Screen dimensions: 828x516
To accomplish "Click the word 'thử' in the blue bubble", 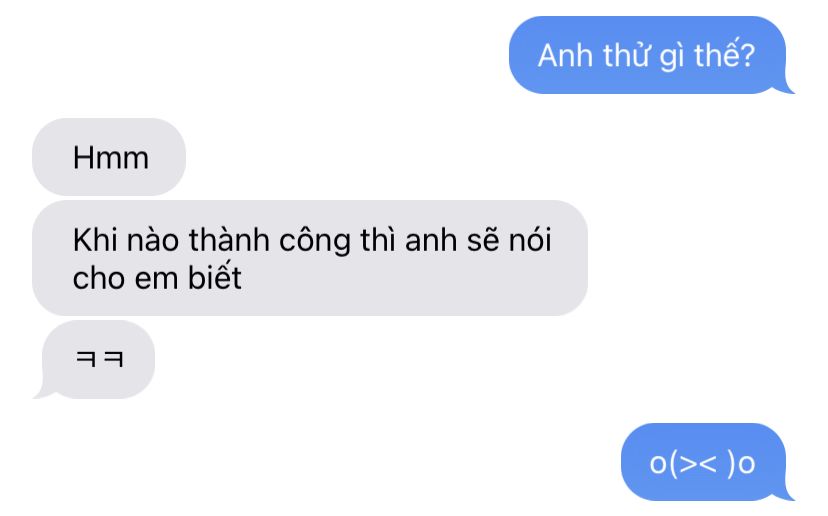I will click(626, 55).
